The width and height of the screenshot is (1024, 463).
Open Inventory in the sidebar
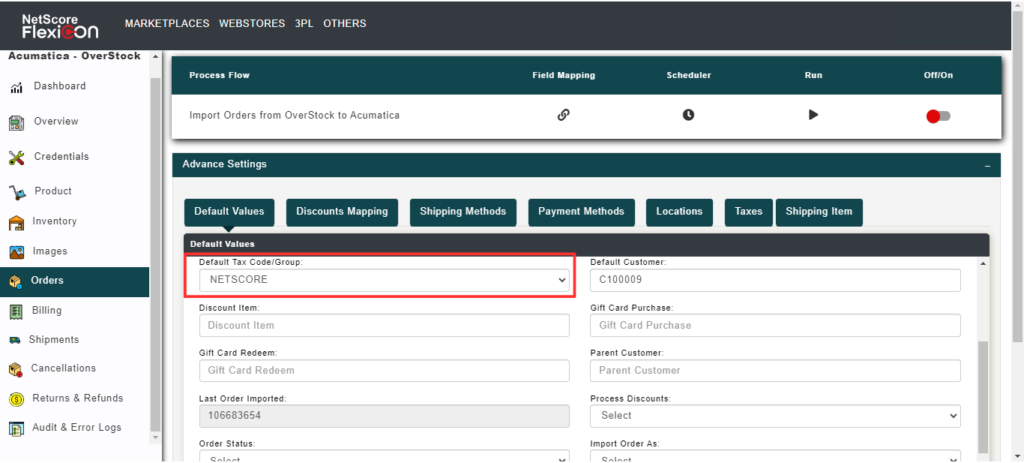click(54, 221)
